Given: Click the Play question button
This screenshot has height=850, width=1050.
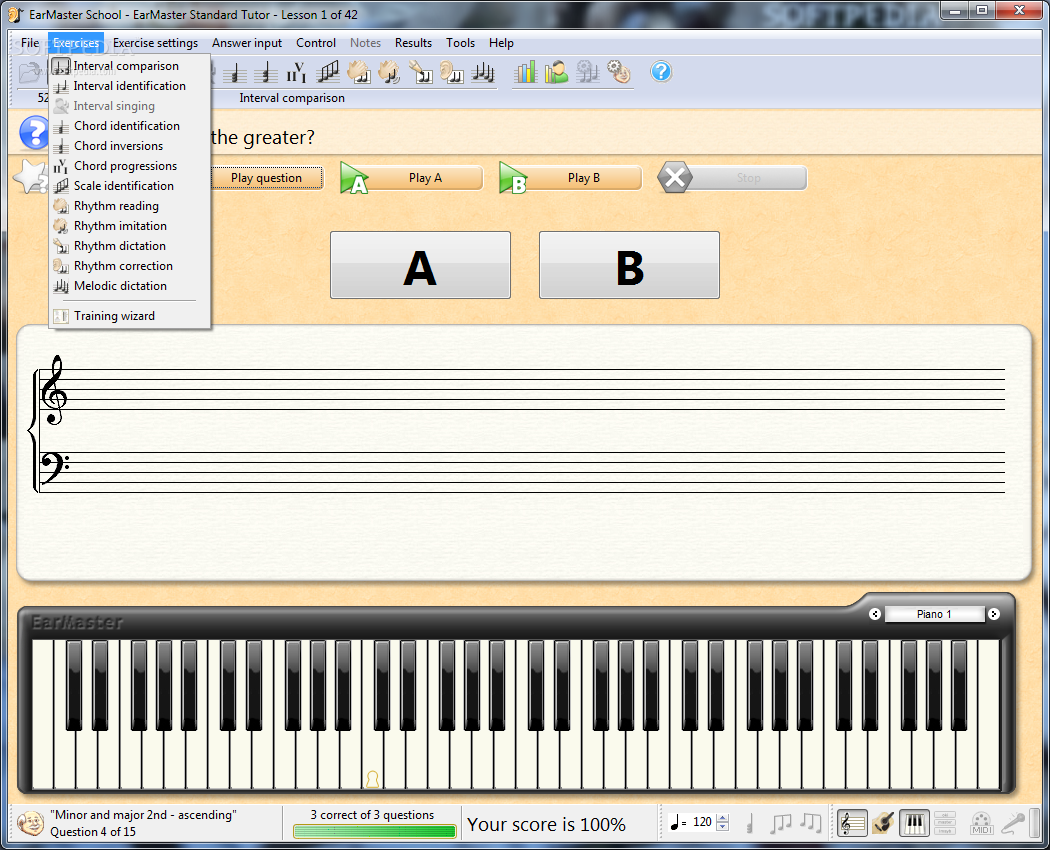Looking at the screenshot, I should [267, 178].
